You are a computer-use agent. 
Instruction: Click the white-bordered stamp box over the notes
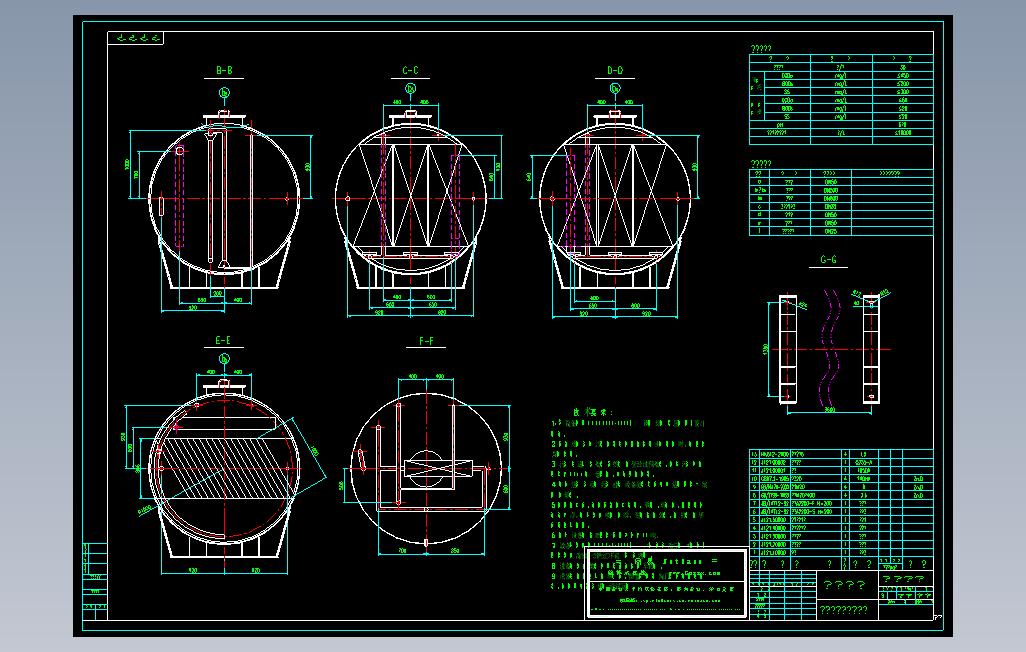point(666,583)
